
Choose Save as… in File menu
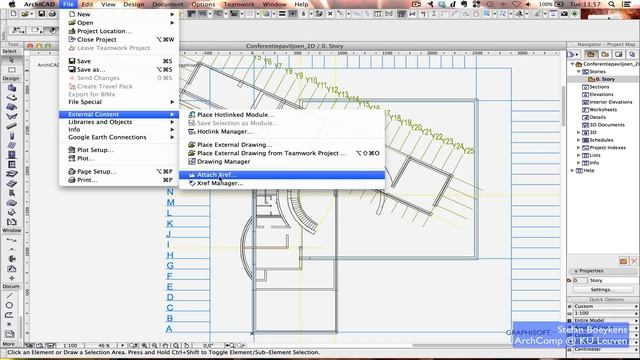point(119,69)
